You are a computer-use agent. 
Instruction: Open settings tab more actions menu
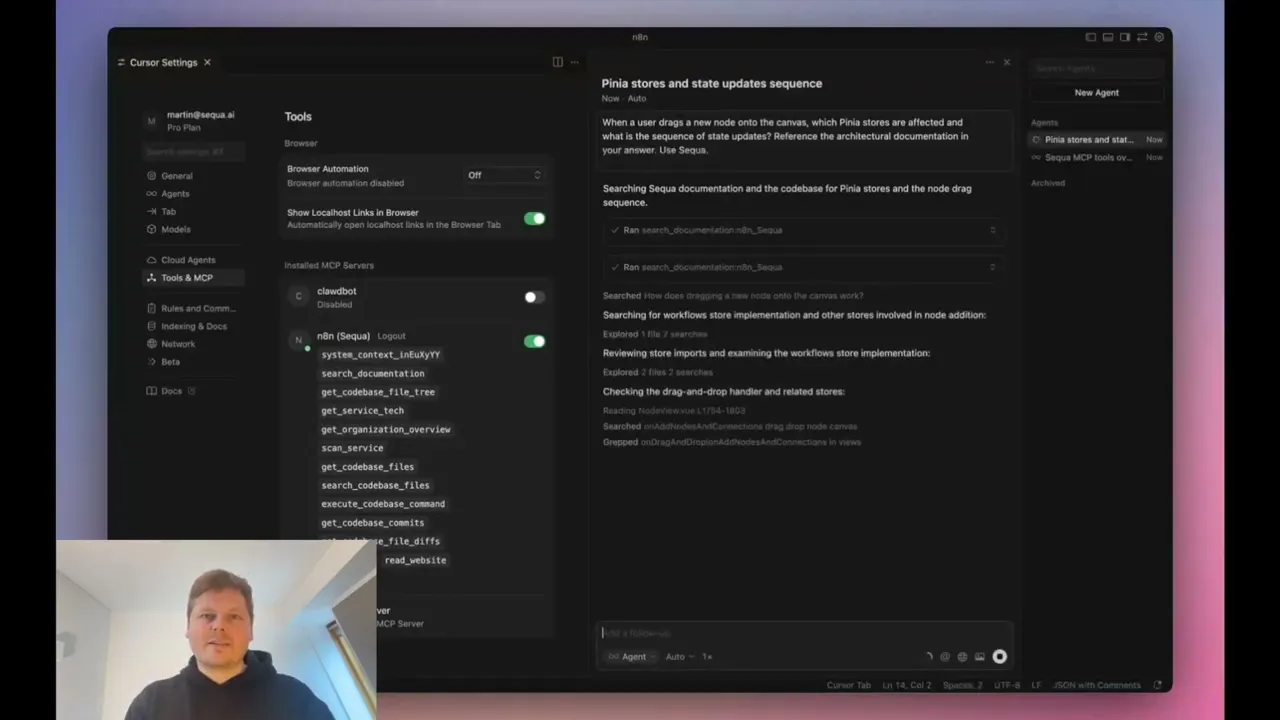click(x=574, y=62)
